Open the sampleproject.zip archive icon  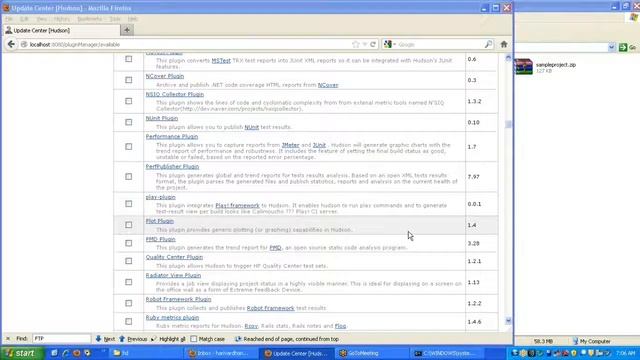[524, 67]
